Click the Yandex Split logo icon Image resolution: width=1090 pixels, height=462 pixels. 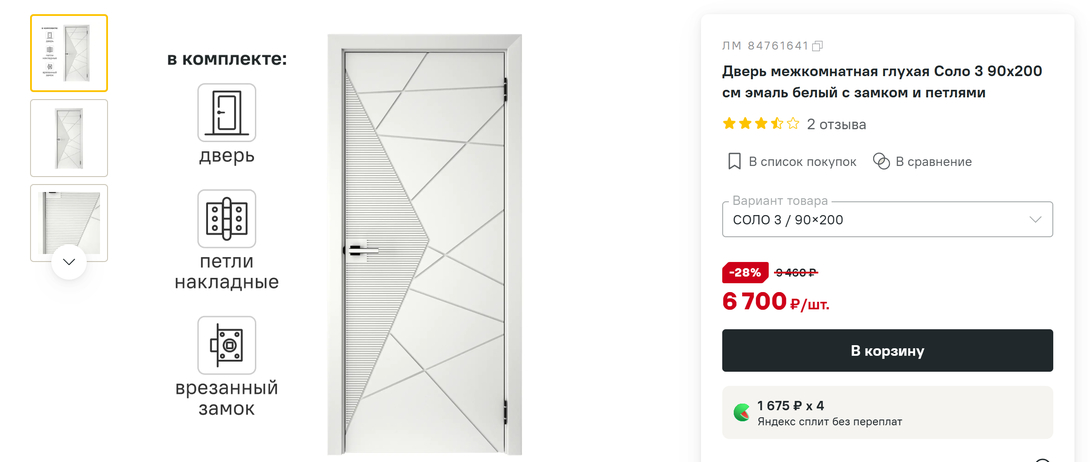(742, 412)
